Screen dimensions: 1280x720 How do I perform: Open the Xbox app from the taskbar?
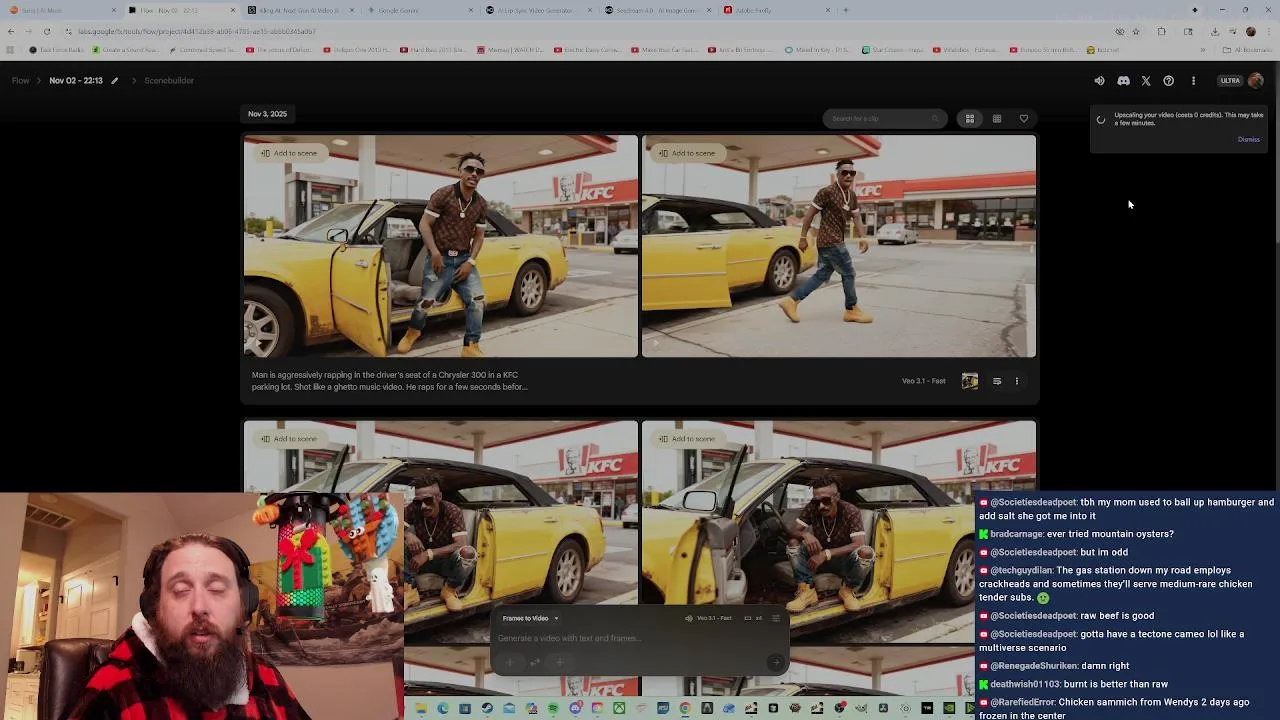tap(619, 709)
